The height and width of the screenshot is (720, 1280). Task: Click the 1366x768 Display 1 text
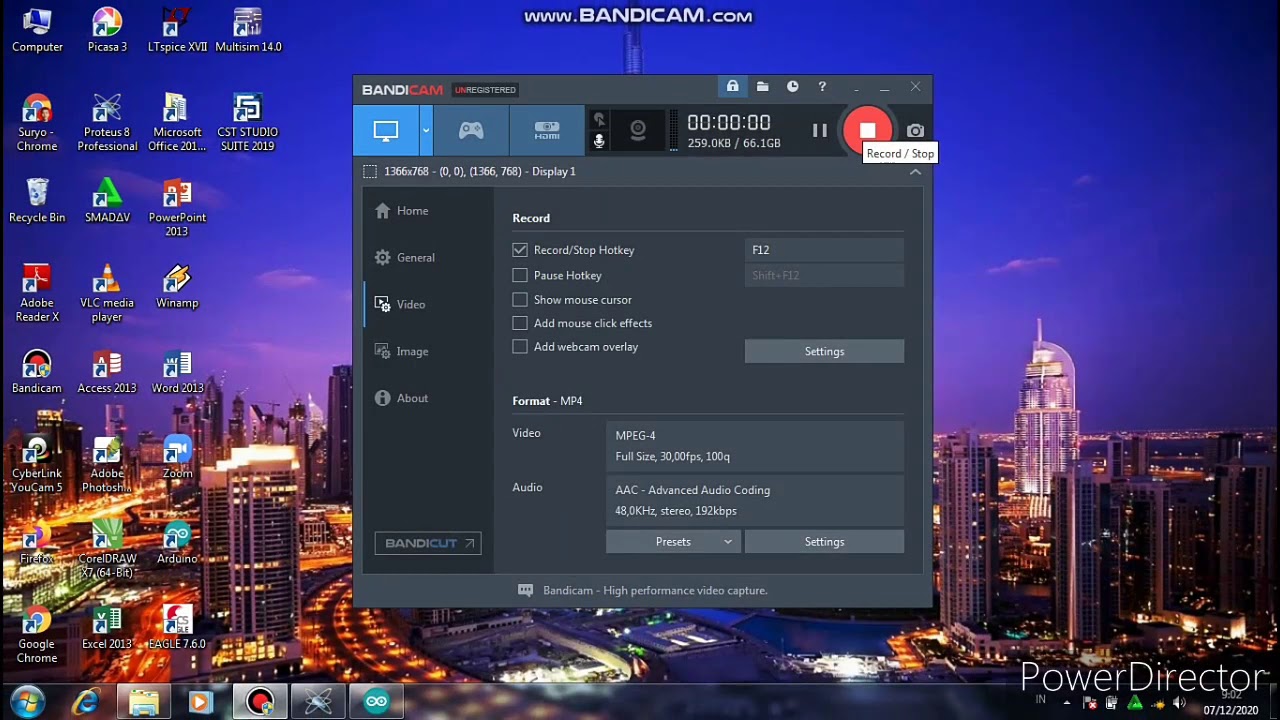pyautogui.click(x=480, y=172)
